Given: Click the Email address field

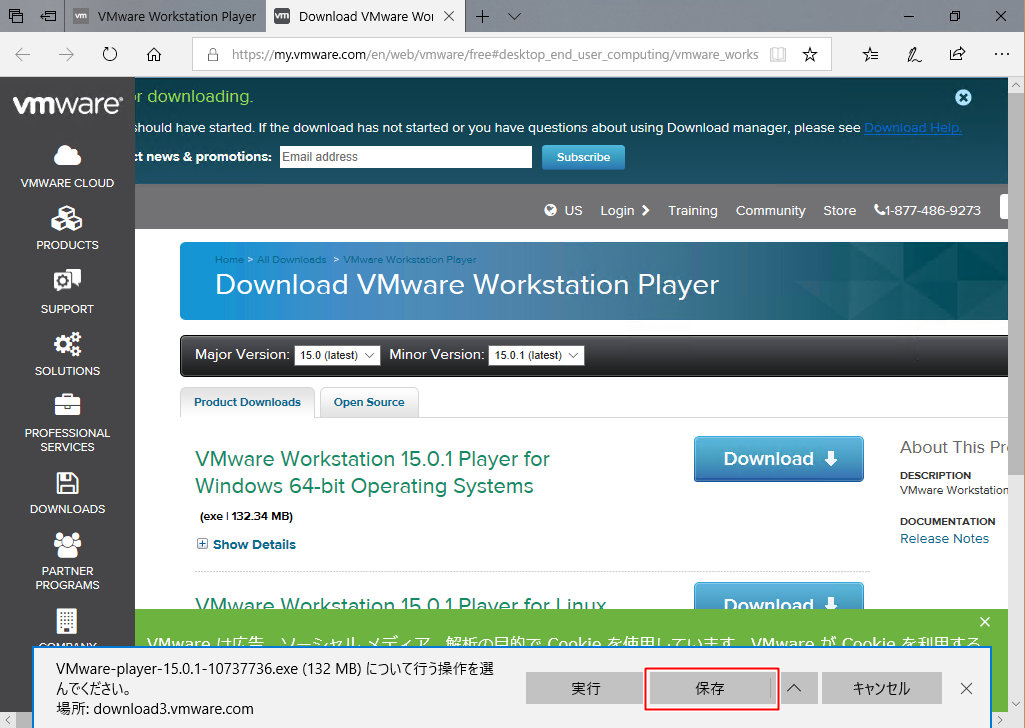Looking at the screenshot, I should click(406, 157).
